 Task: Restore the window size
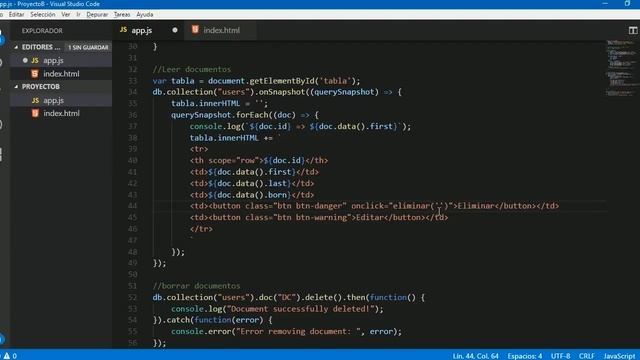(627, 4)
